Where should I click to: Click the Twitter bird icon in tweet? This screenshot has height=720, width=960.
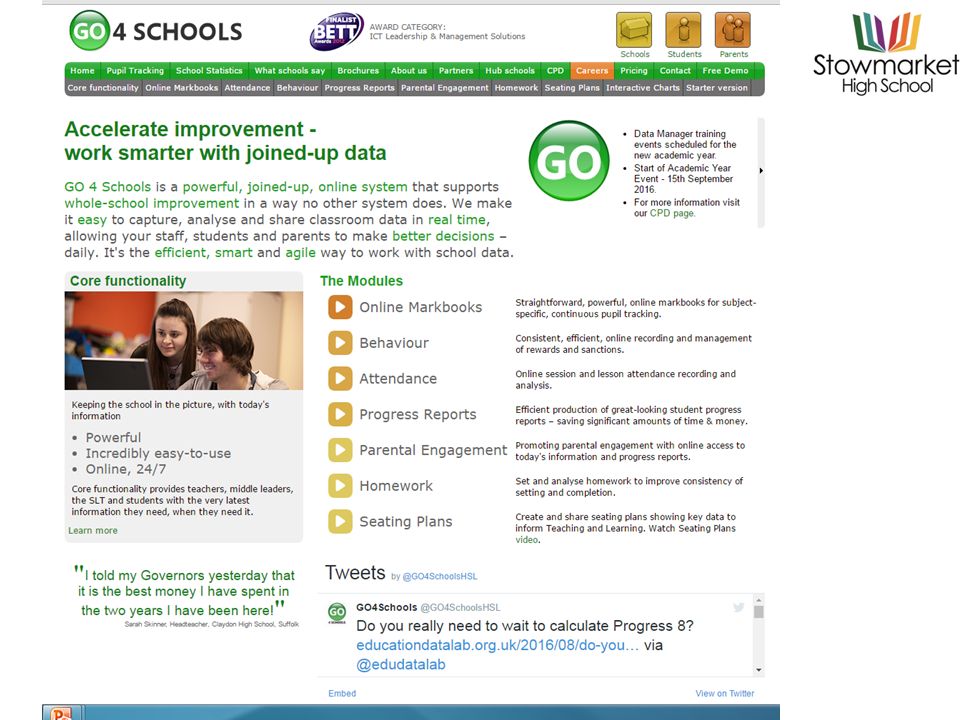pos(738,607)
